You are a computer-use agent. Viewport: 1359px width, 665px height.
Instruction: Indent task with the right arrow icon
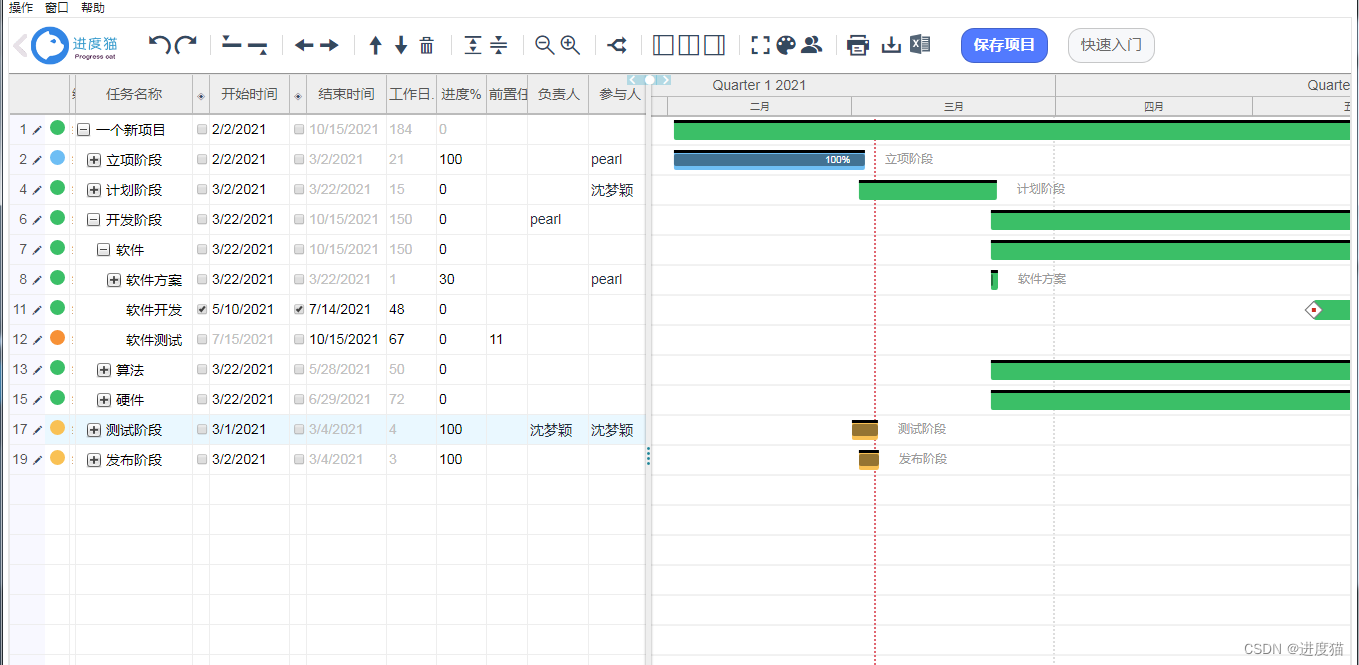coord(329,45)
